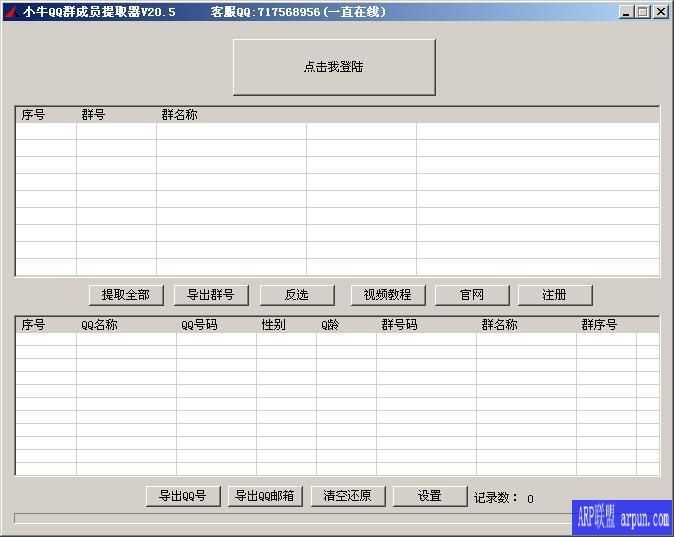Image resolution: width=674 pixels, height=537 pixels.
Task: Click the 群序号 column header
Action: [607, 325]
